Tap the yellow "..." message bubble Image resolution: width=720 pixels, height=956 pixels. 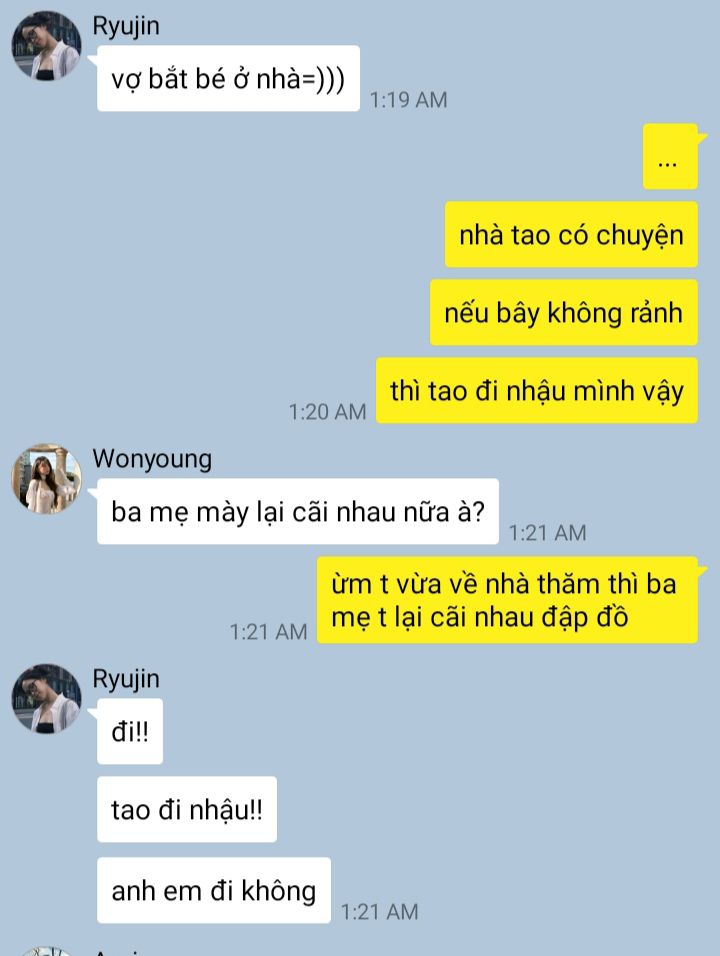pyautogui.click(x=670, y=156)
